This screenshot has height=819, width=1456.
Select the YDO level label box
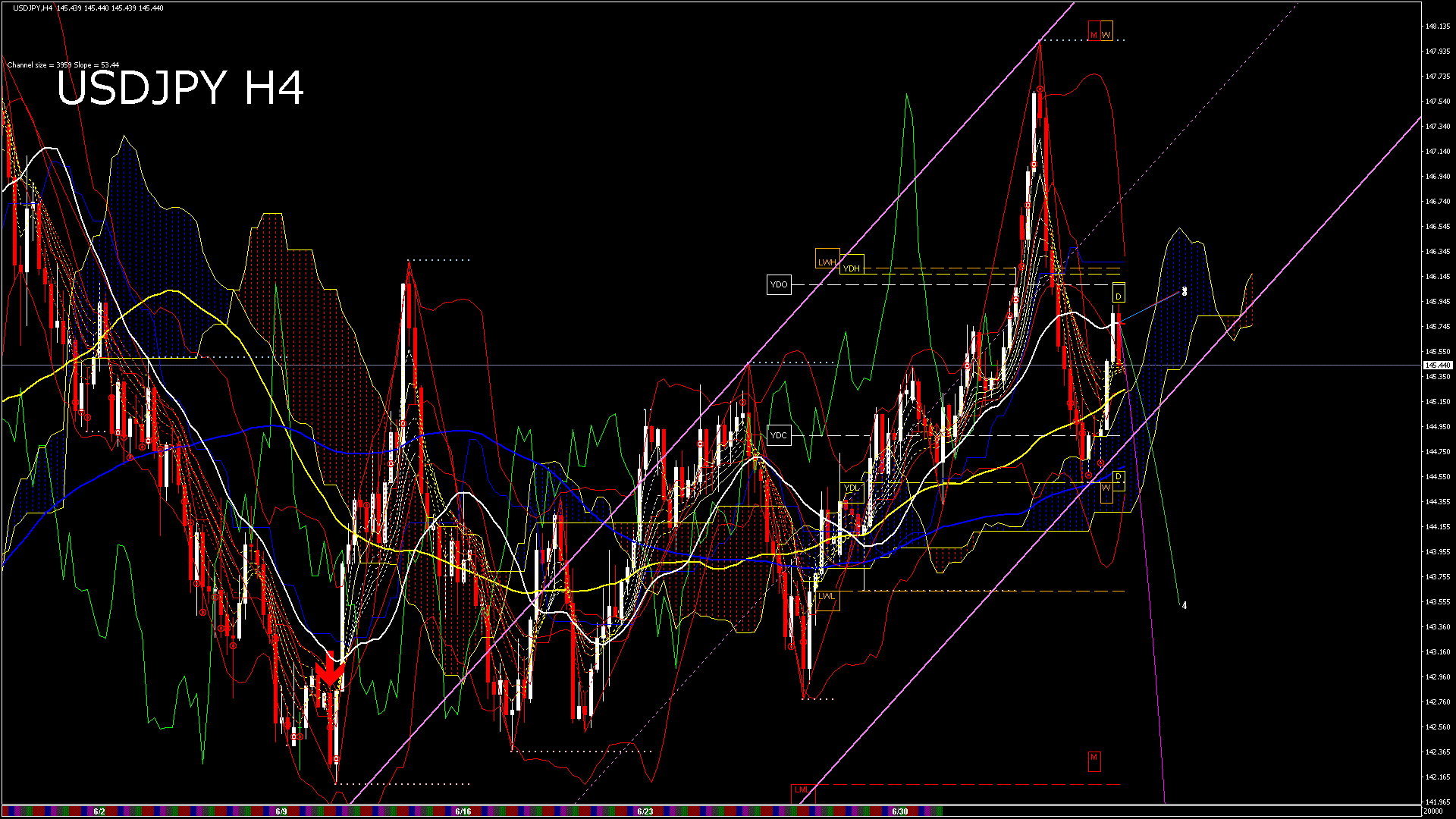[x=779, y=285]
